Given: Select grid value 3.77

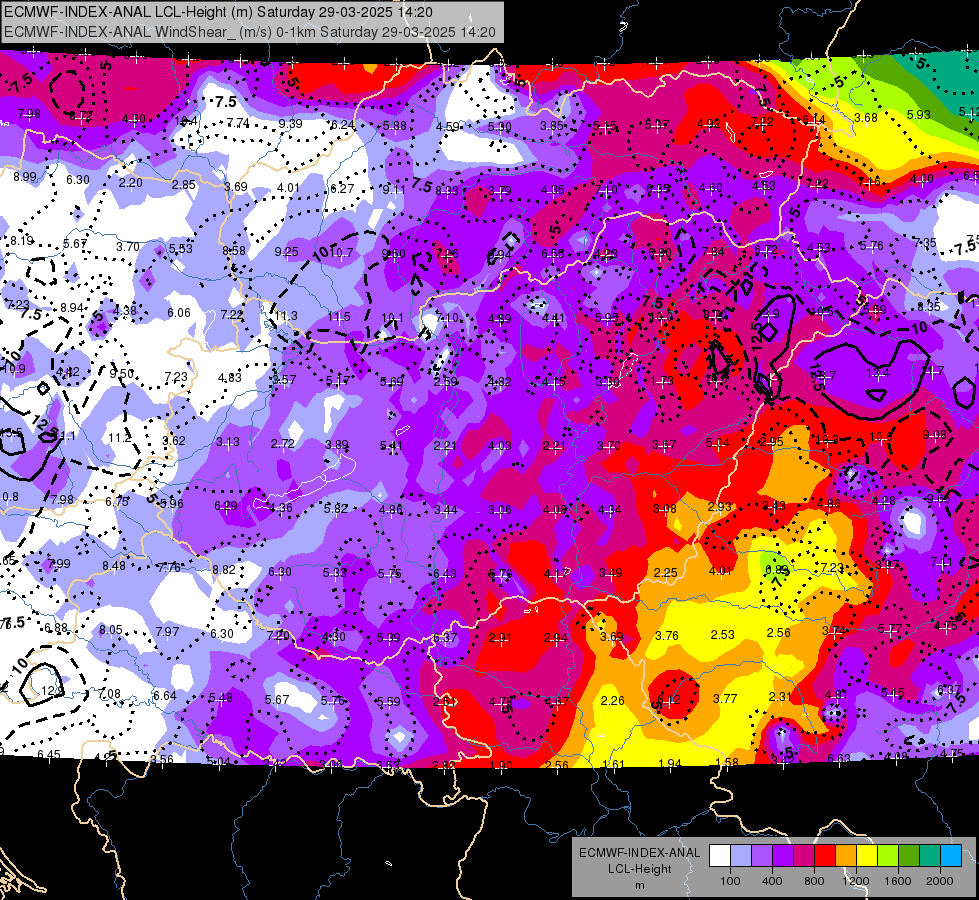Looking at the screenshot, I should click(725, 698).
